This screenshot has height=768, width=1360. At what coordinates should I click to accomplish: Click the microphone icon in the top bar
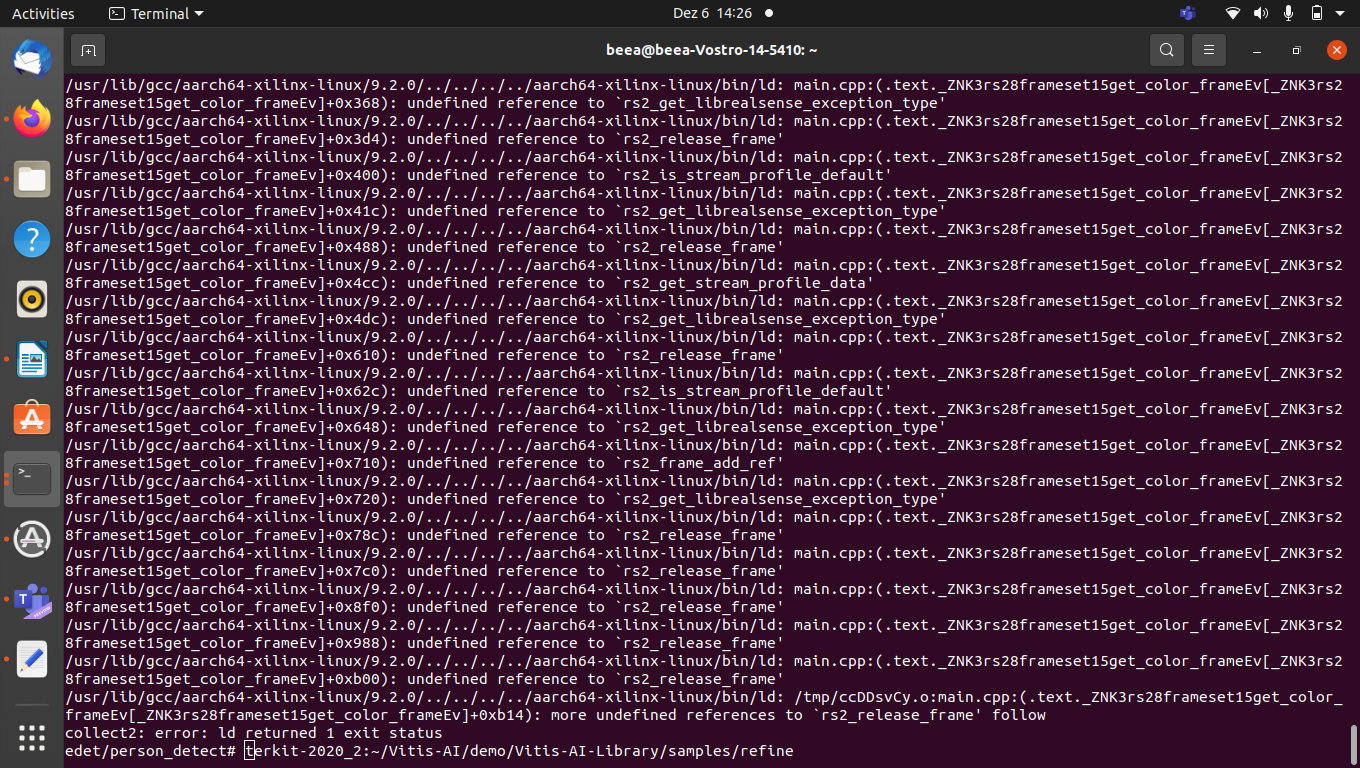click(x=1289, y=13)
